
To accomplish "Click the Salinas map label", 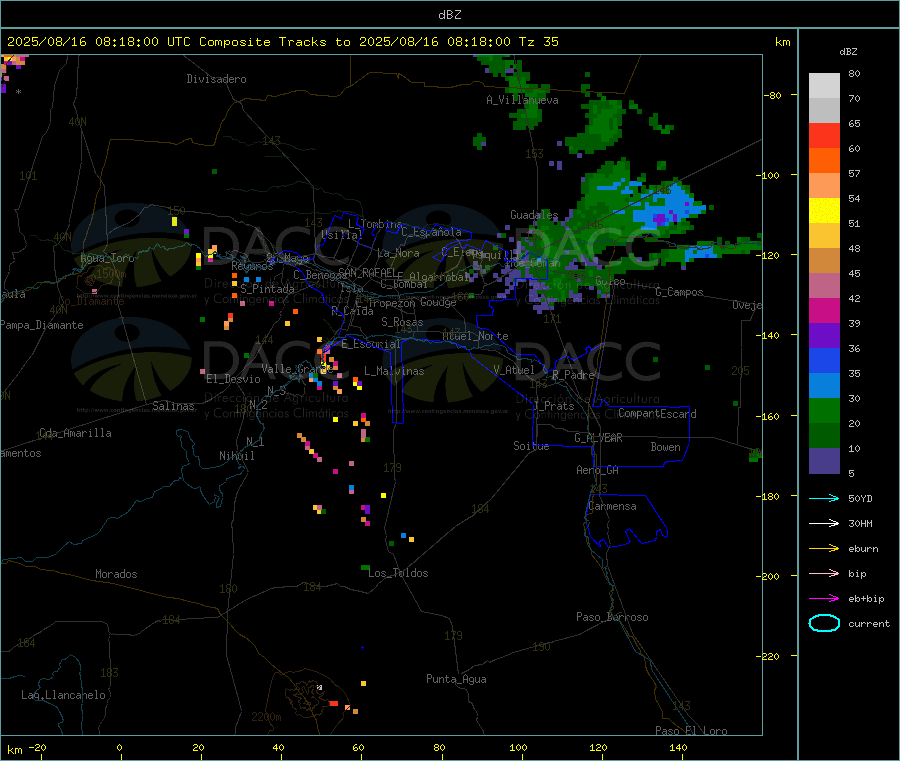I will (173, 406).
